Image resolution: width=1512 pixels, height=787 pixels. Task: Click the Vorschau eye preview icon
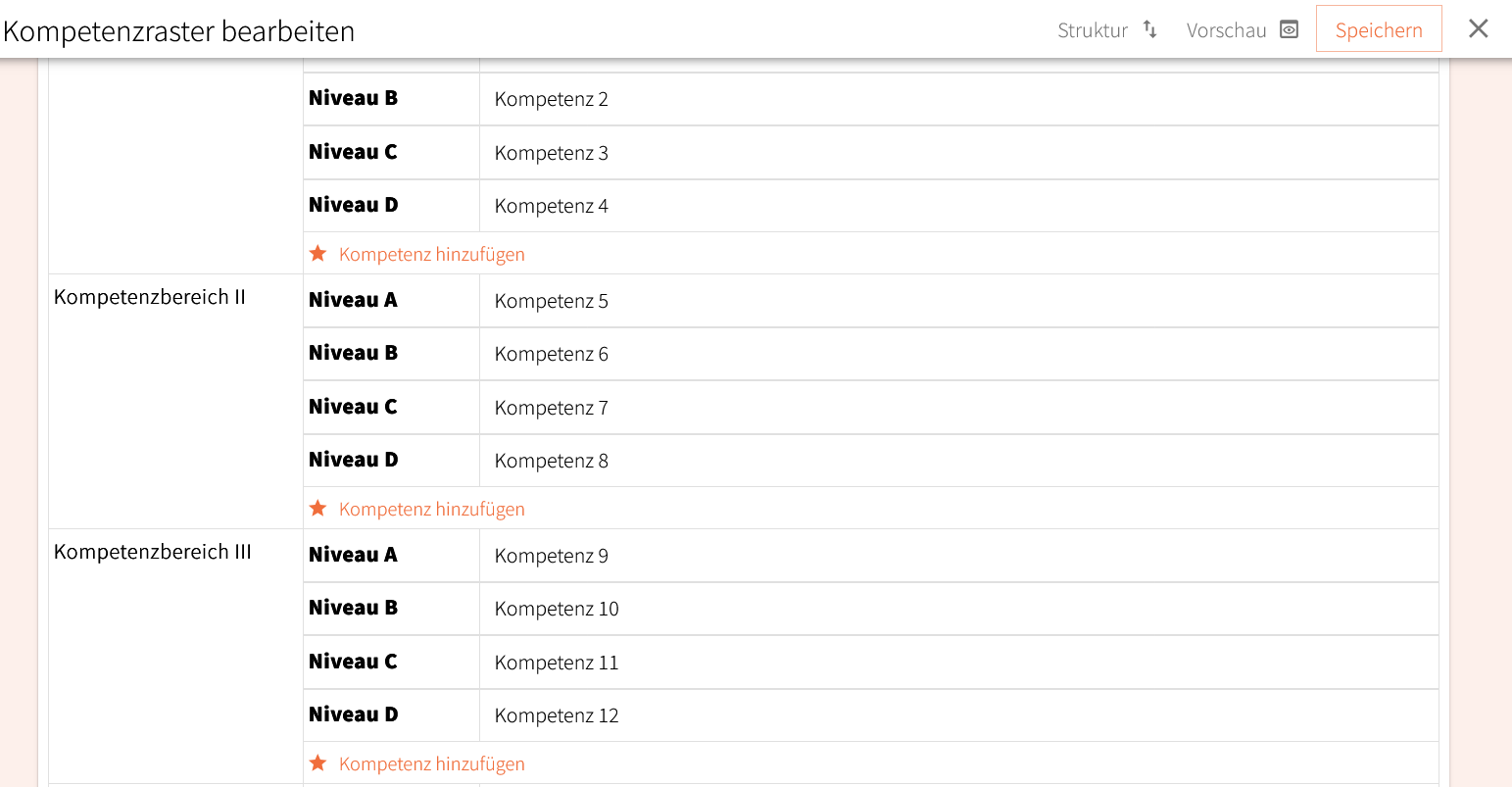[x=1290, y=30]
